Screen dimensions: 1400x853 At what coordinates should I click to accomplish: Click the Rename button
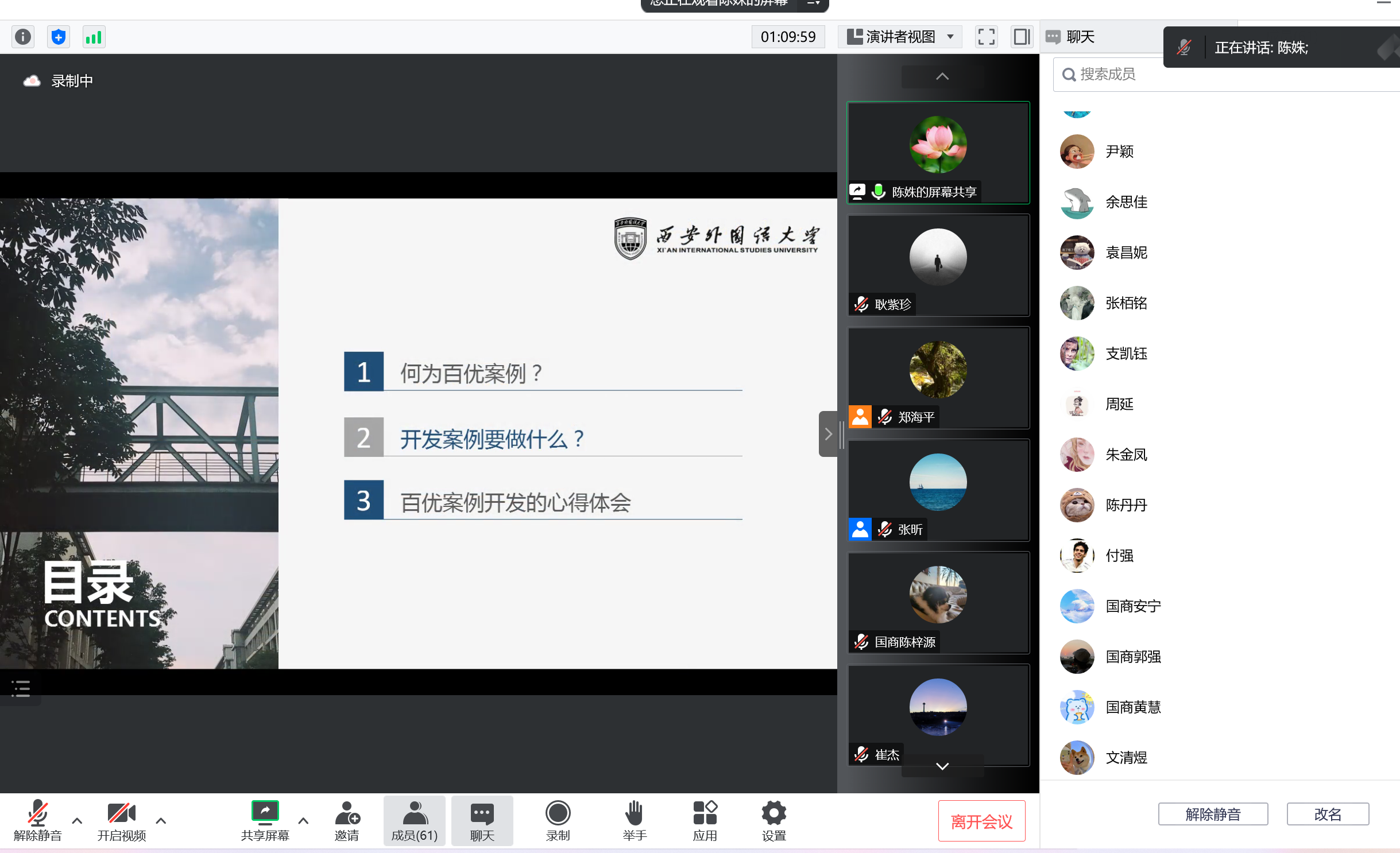(x=1327, y=814)
